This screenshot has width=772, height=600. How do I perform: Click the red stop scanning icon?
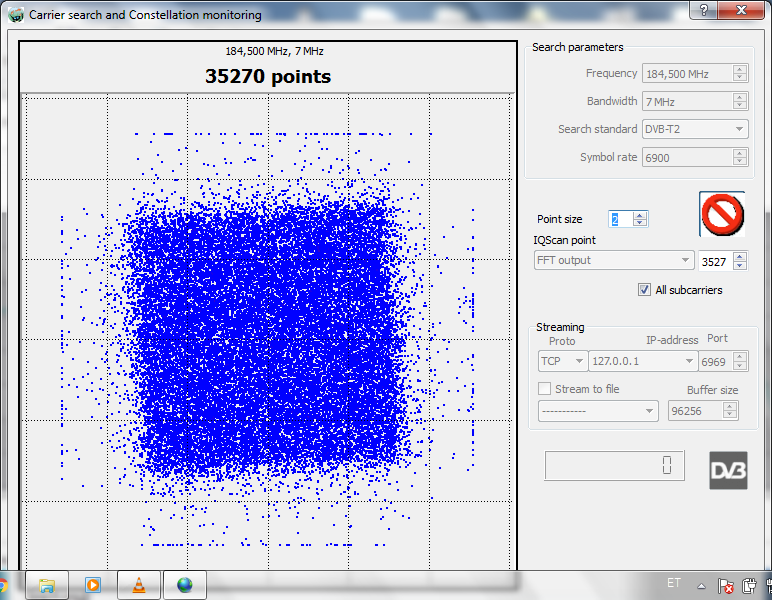[x=721, y=213]
